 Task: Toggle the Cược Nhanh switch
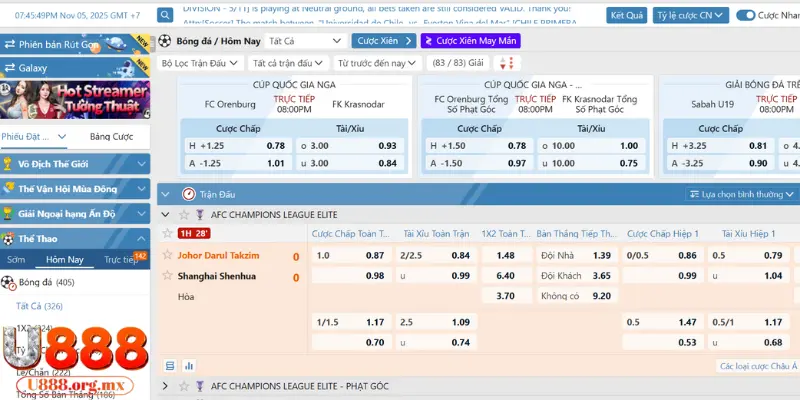point(746,15)
